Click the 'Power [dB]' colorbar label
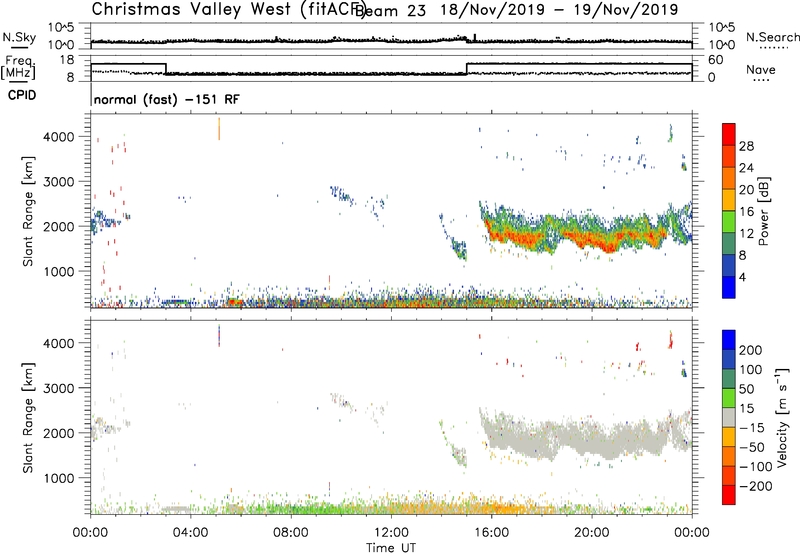Image resolution: width=800 pixels, height=554 pixels. 763,211
